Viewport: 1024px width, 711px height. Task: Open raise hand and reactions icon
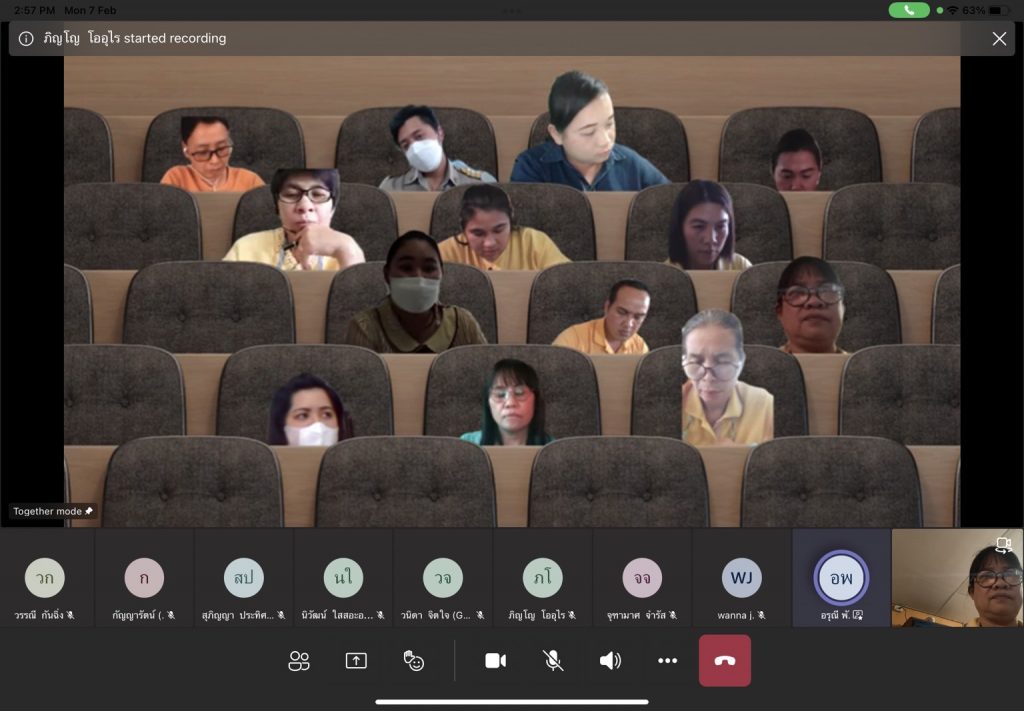[413, 661]
